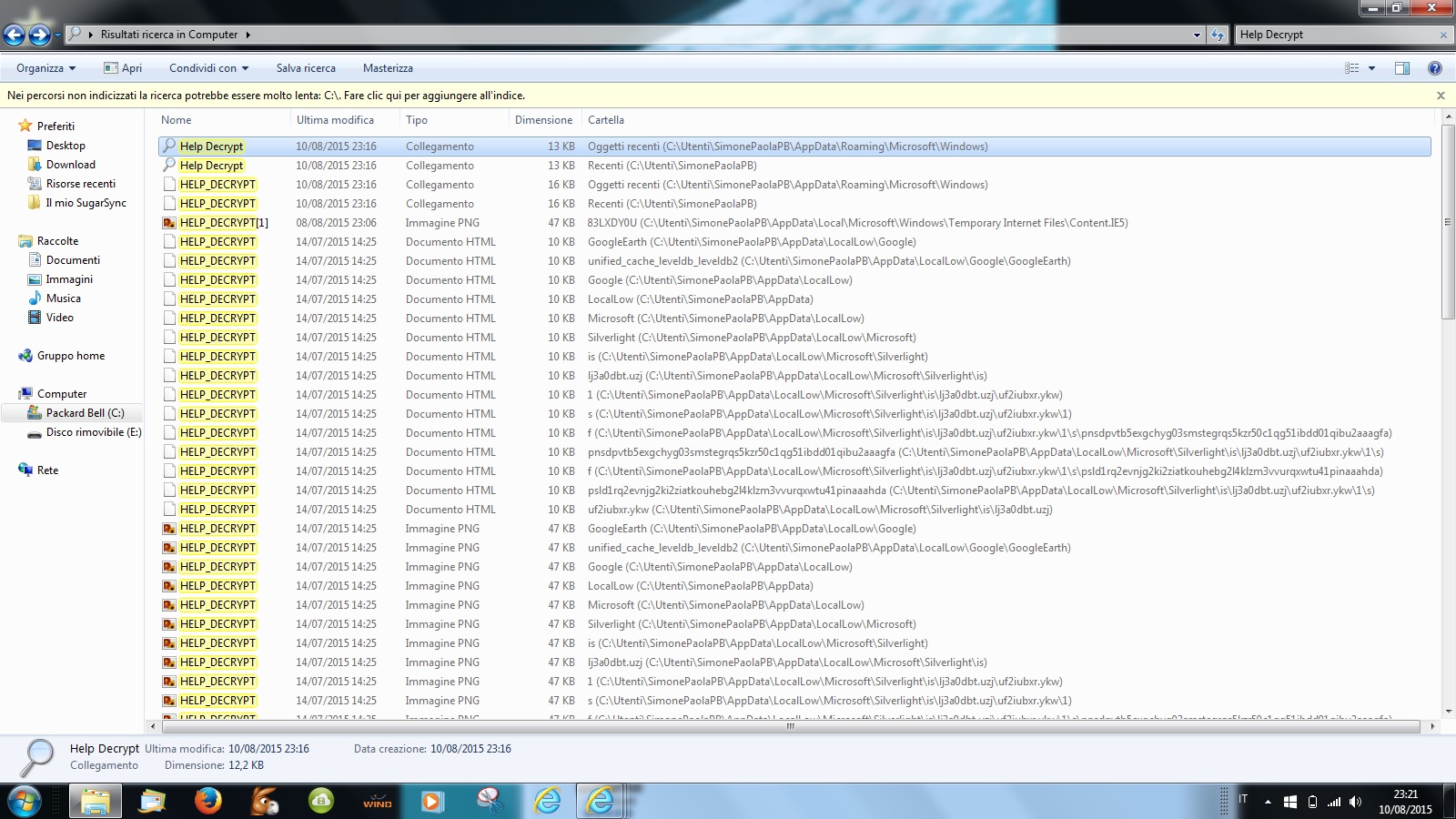Open Desktop in the navigation pane

click(x=66, y=146)
